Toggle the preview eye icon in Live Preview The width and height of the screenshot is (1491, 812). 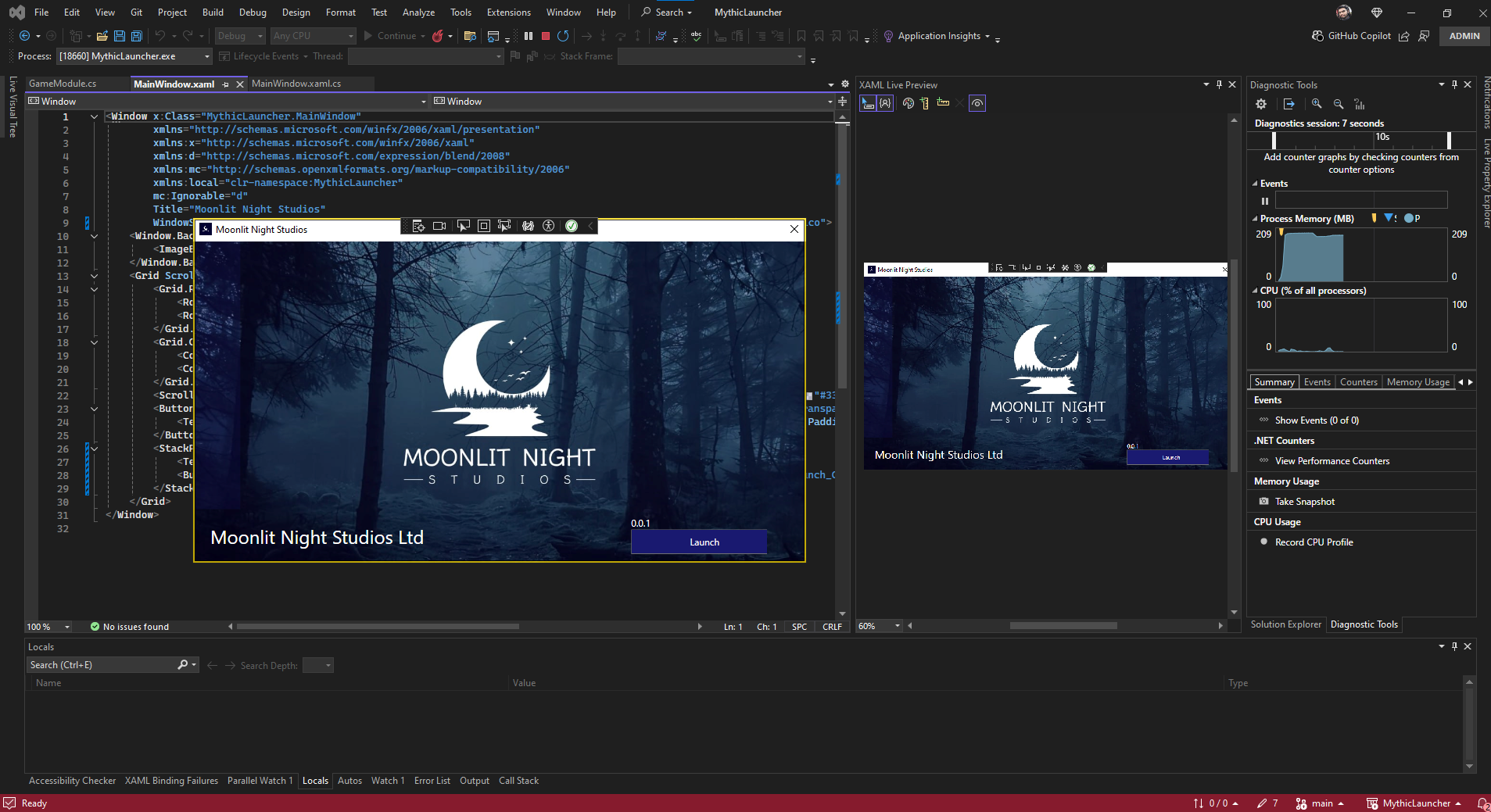pos(977,103)
